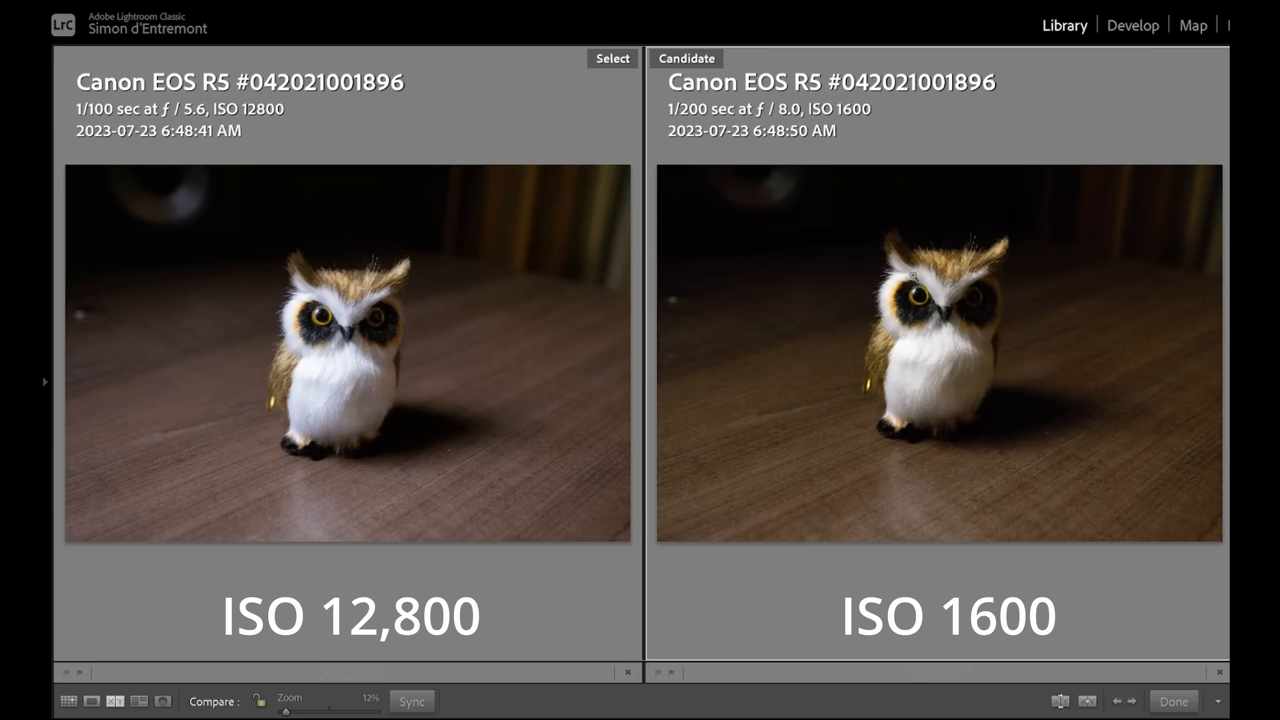Close the Select image filmstrip cell
This screenshot has width=1280, height=720.
coord(628,672)
